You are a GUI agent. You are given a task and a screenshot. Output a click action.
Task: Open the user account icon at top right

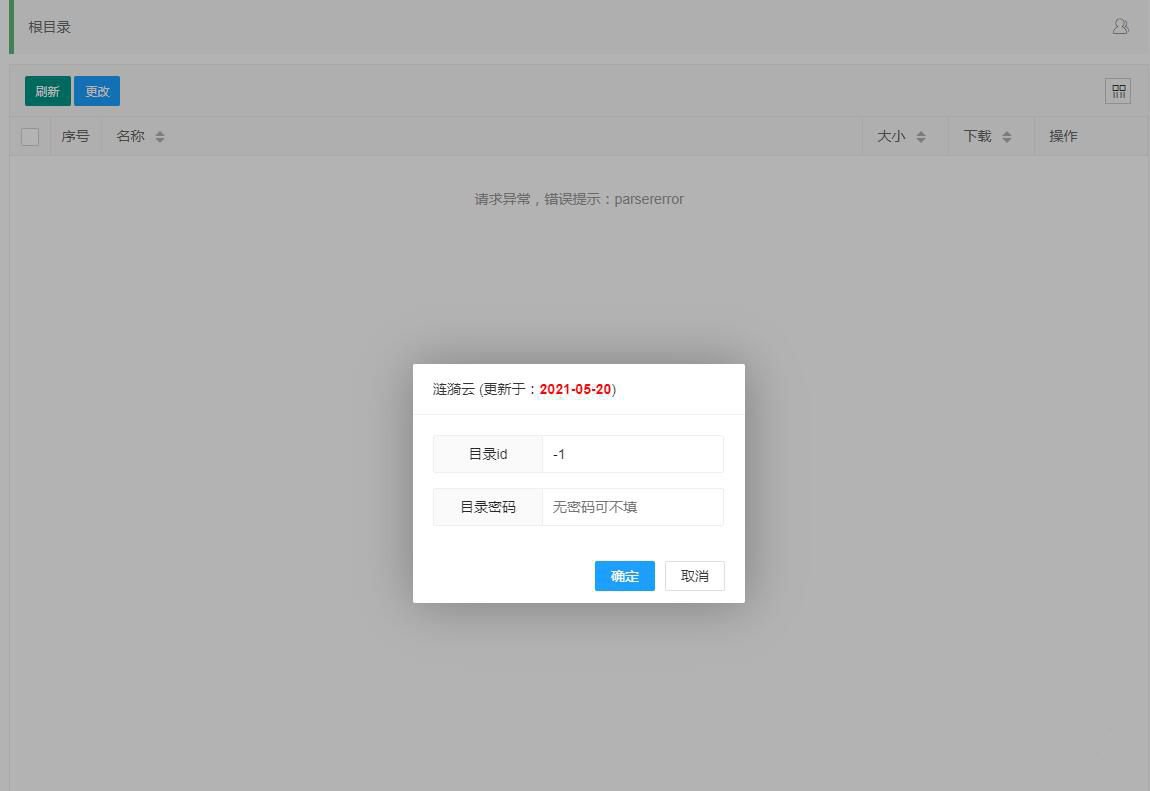click(x=1121, y=27)
